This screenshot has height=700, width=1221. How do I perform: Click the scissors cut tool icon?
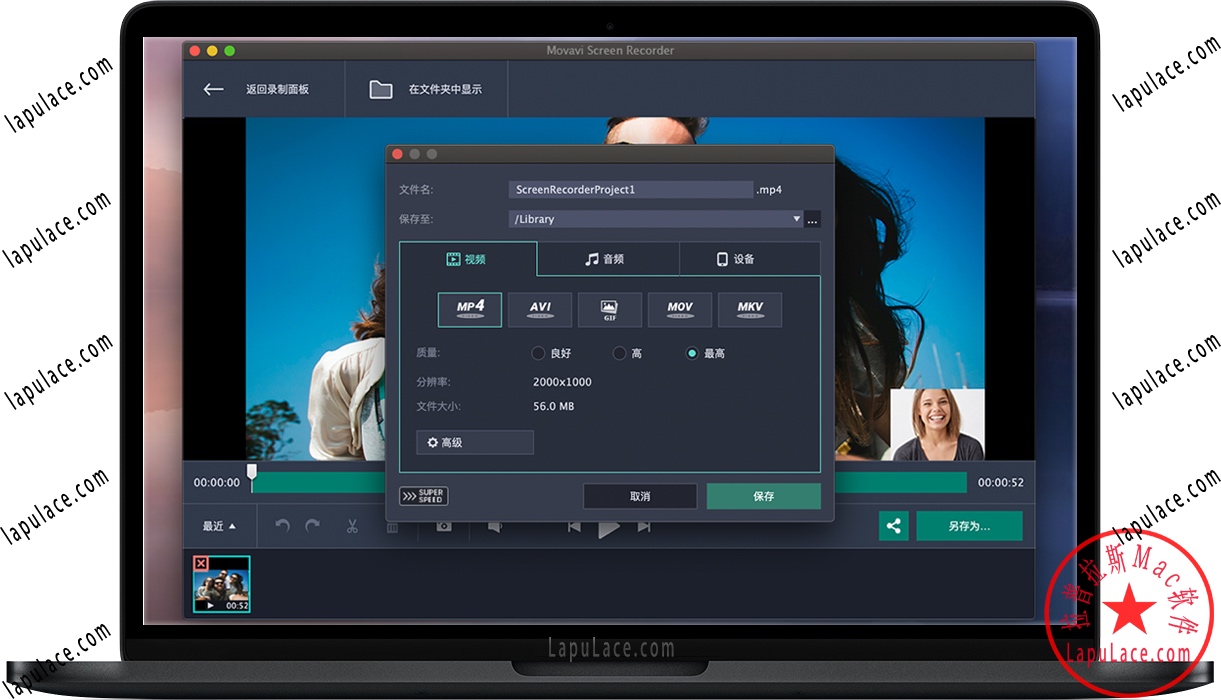(352, 525)
